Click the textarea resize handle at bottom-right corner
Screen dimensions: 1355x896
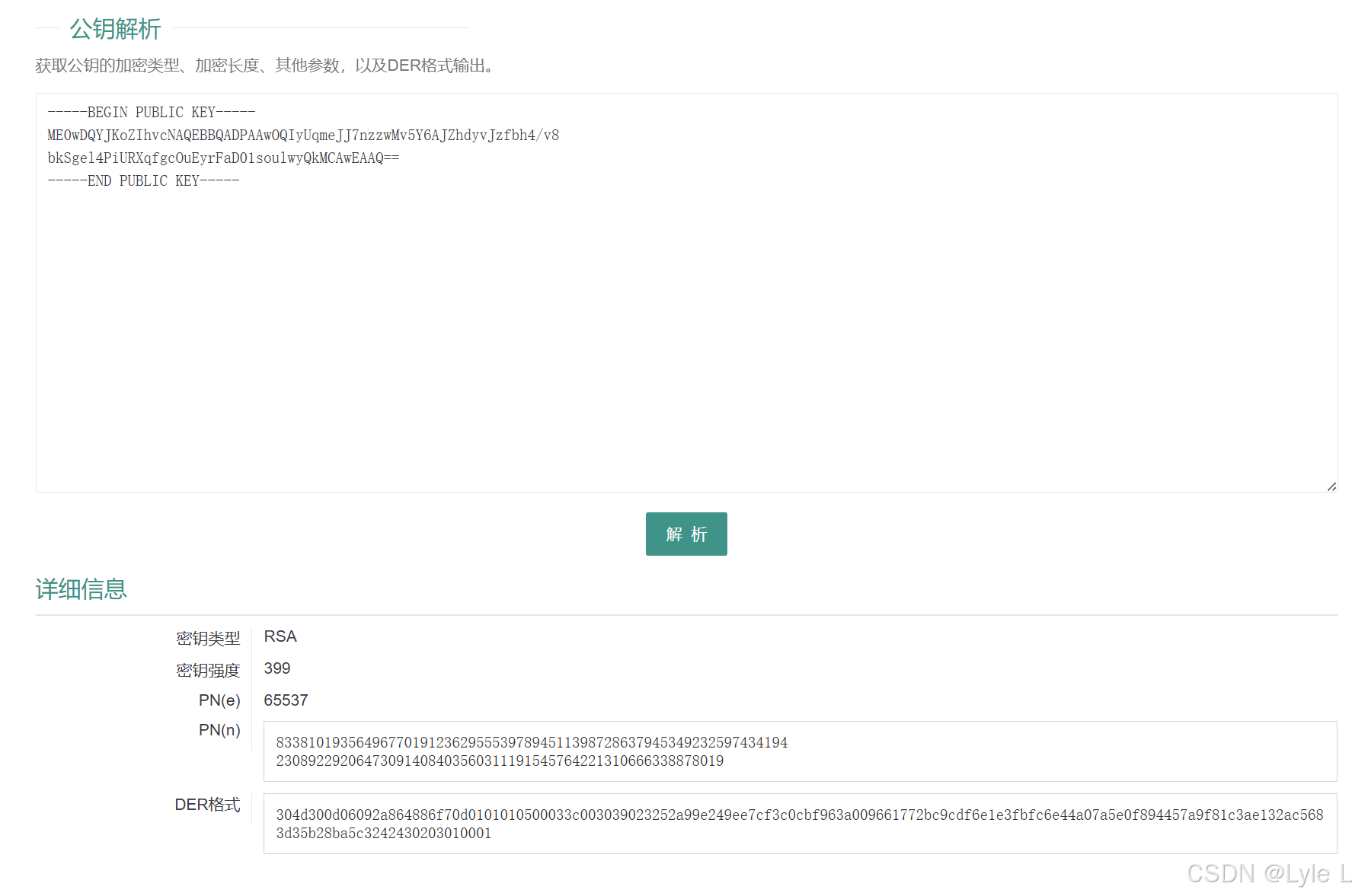pyautogui.click(x=1331, y=485)
